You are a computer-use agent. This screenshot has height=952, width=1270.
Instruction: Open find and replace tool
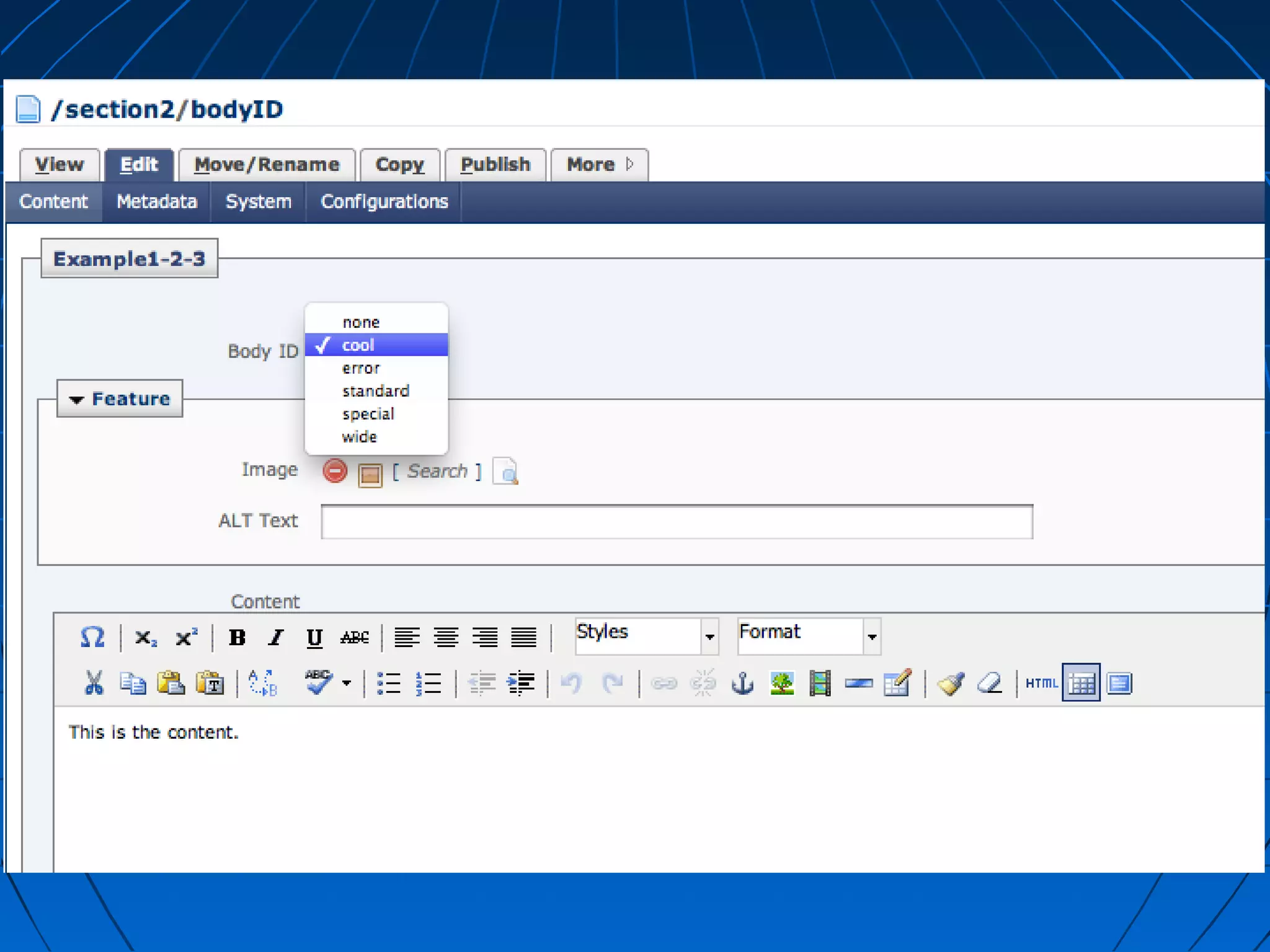point(263,683)
